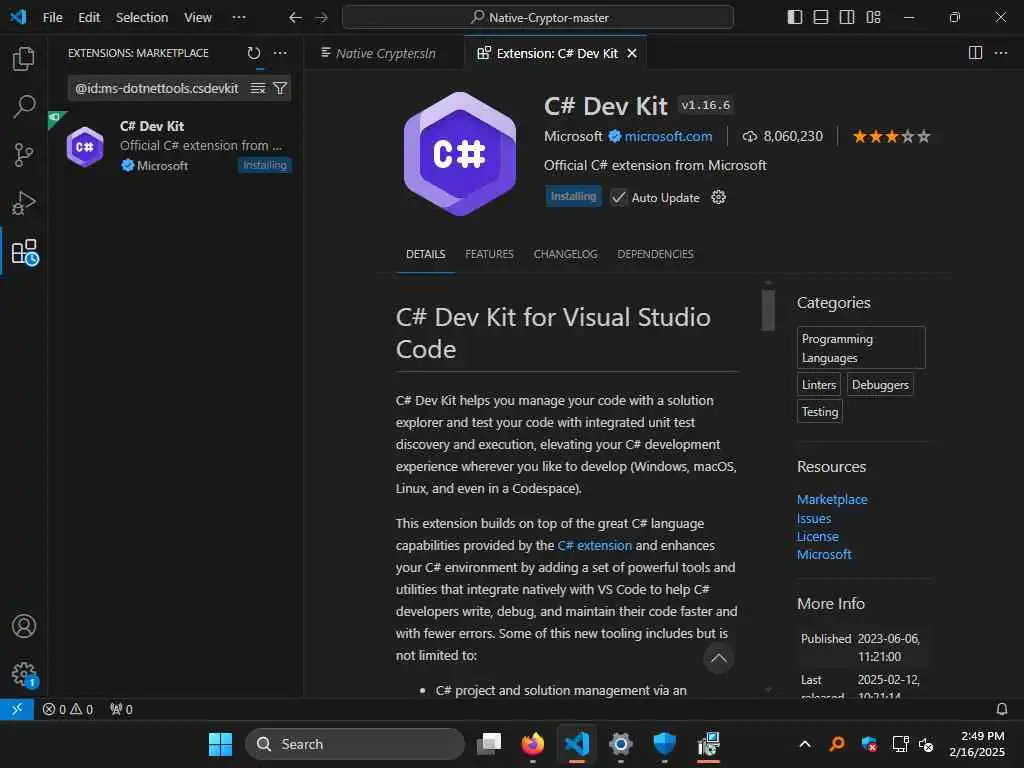Open the microsoft.com publisher link
The image size is (1024, 768).
click(668, 136)
